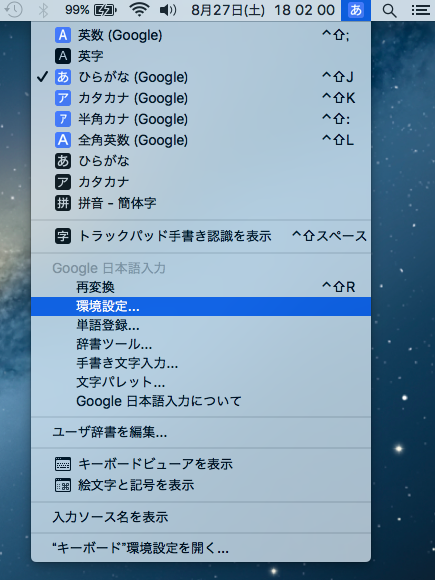Open Google 日本語入力について about item
Screen dimensions: 435x580
point(201,401)
